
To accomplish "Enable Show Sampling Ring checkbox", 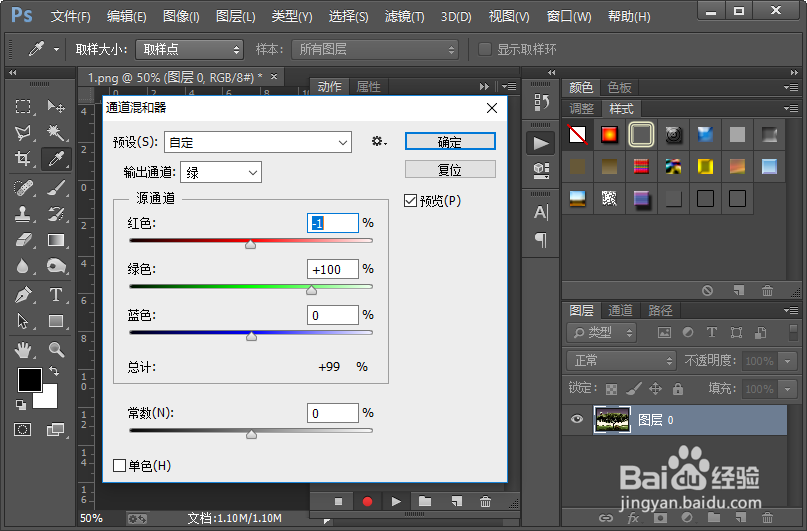I will (484, 49).
